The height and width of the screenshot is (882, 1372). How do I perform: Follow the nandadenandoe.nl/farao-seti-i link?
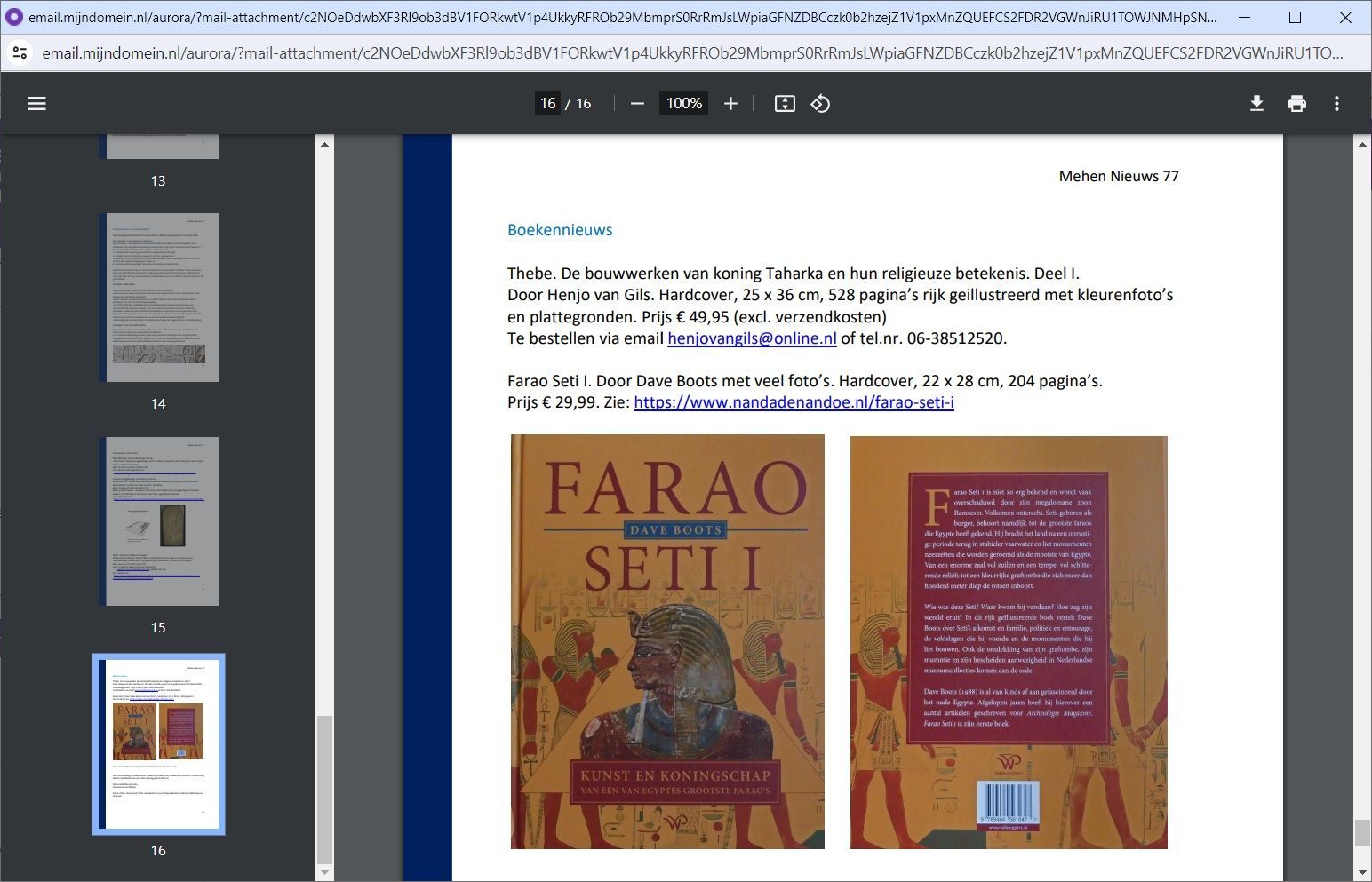click(x=794, y=402)
